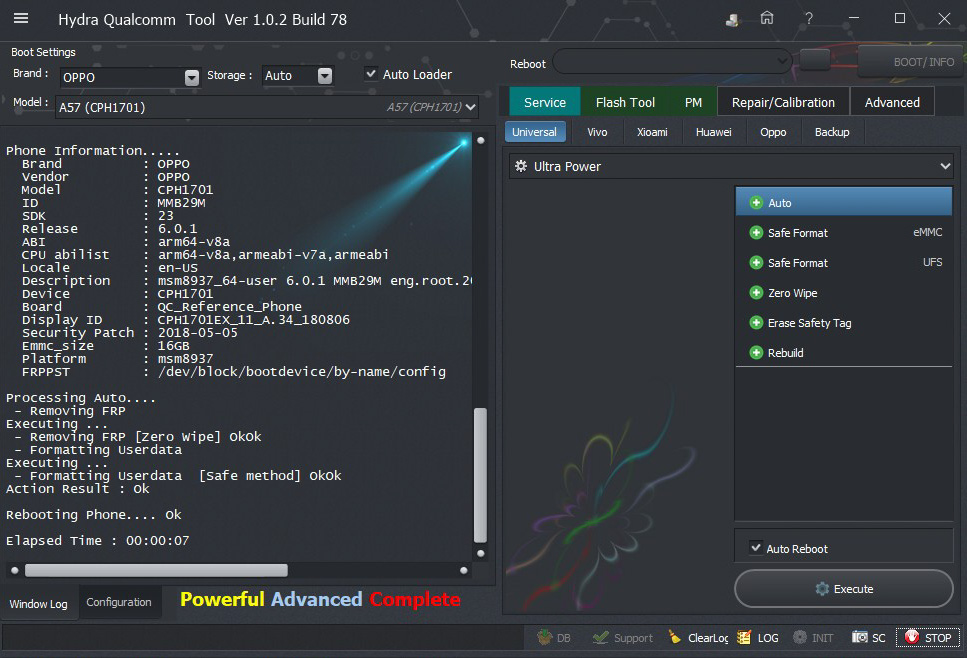The width and height of the screenshot is (967, 658).
Task: Click the scroll-up dot atop log scrollbar
Action: [480, 141]
